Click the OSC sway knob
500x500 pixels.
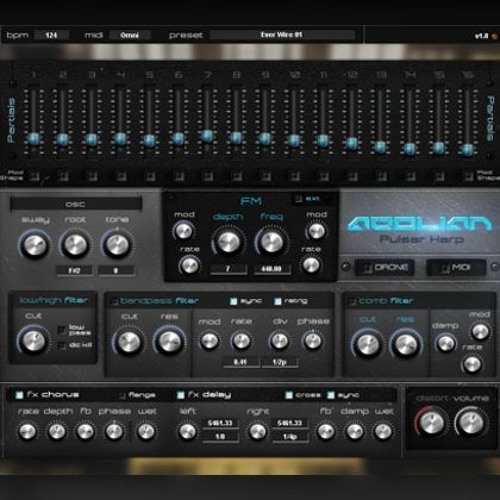coord(35,246)
